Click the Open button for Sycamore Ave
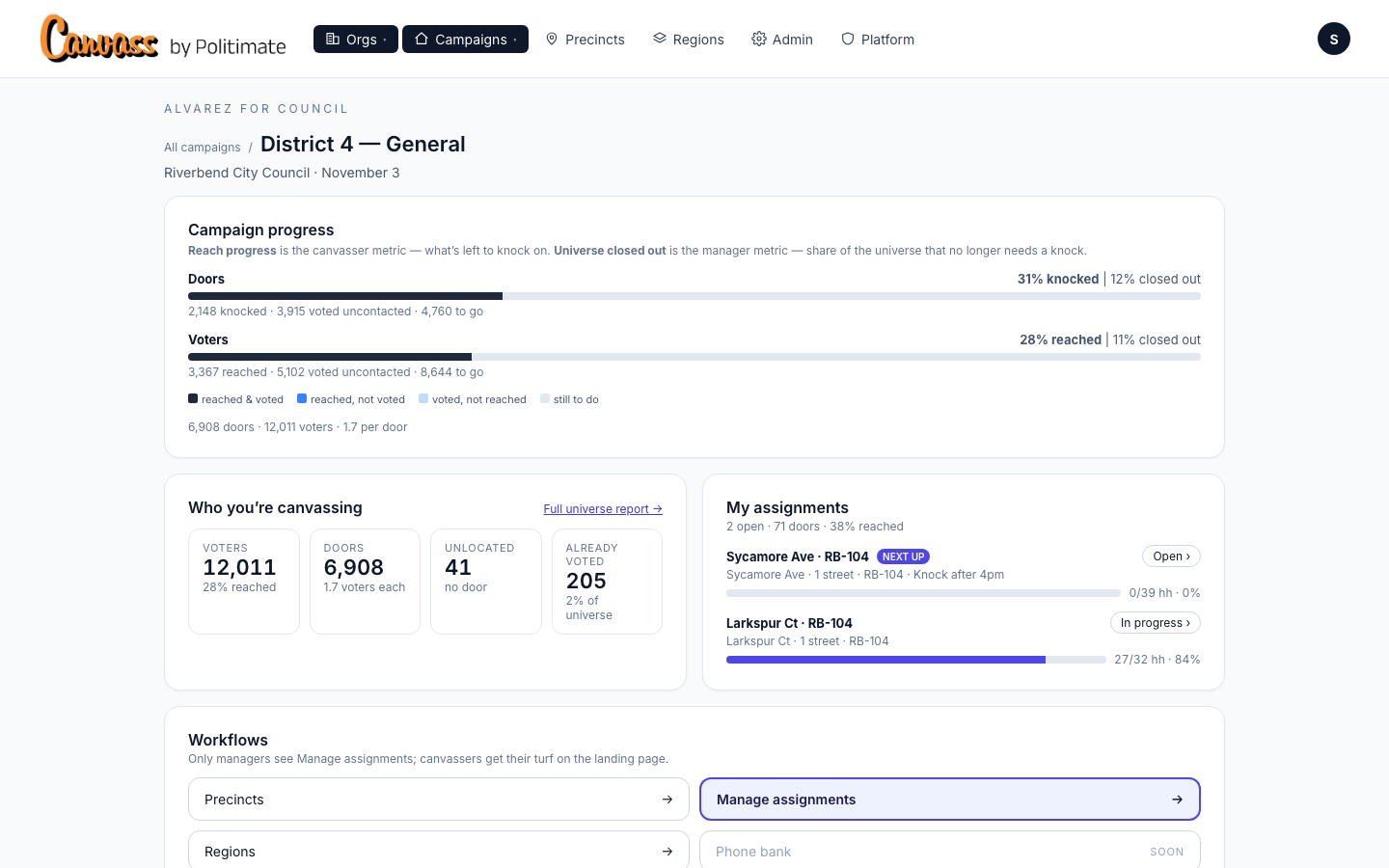 point(1171,556)
